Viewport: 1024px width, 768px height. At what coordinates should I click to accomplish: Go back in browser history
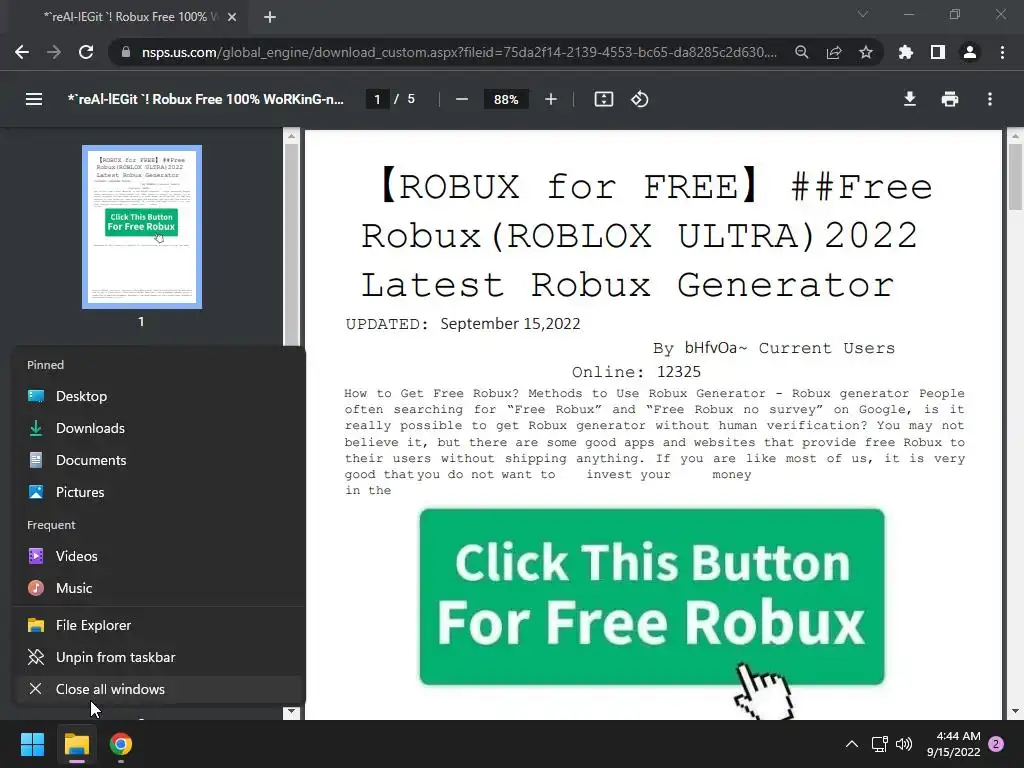(22, 52)
